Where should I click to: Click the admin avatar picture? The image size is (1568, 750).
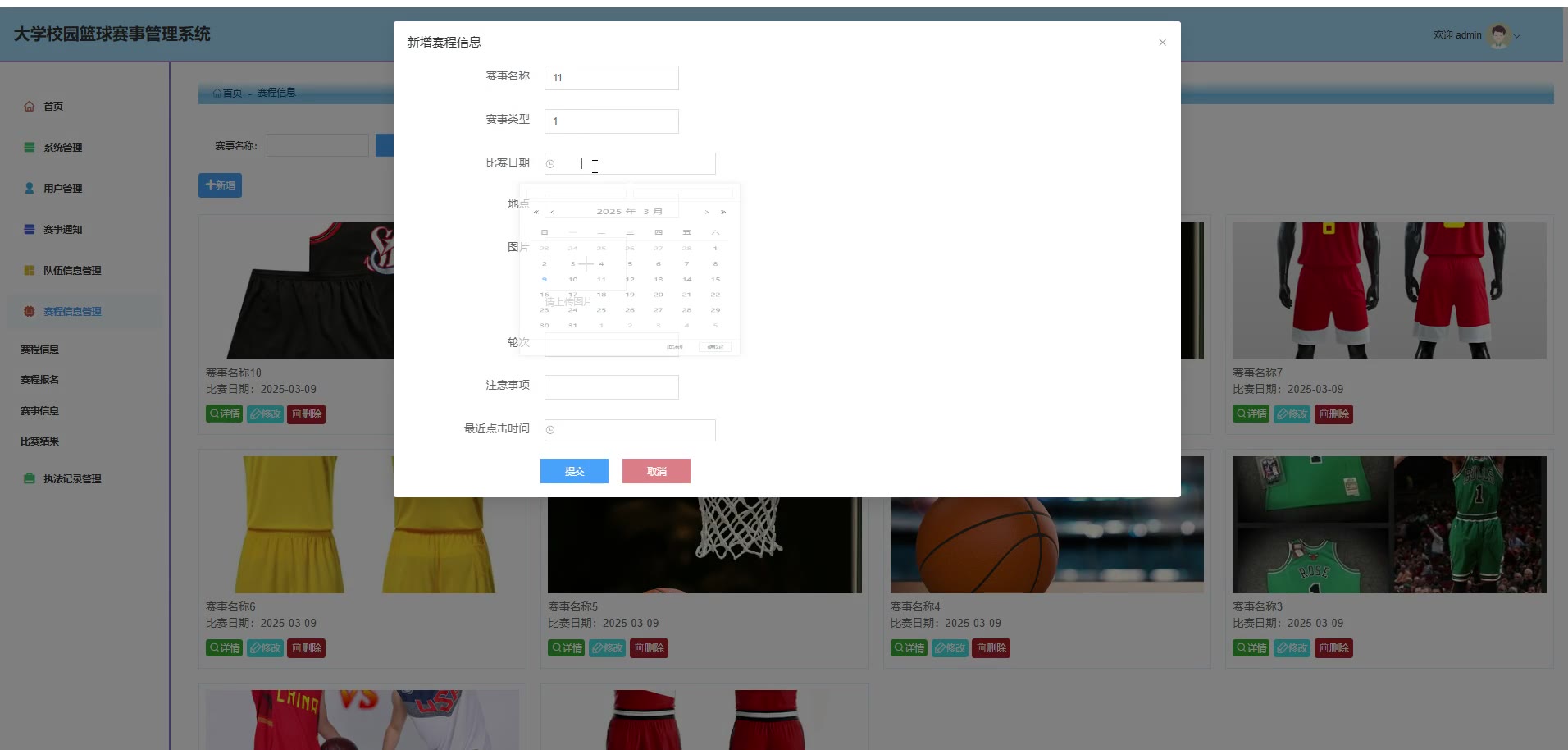point(1499,35)
